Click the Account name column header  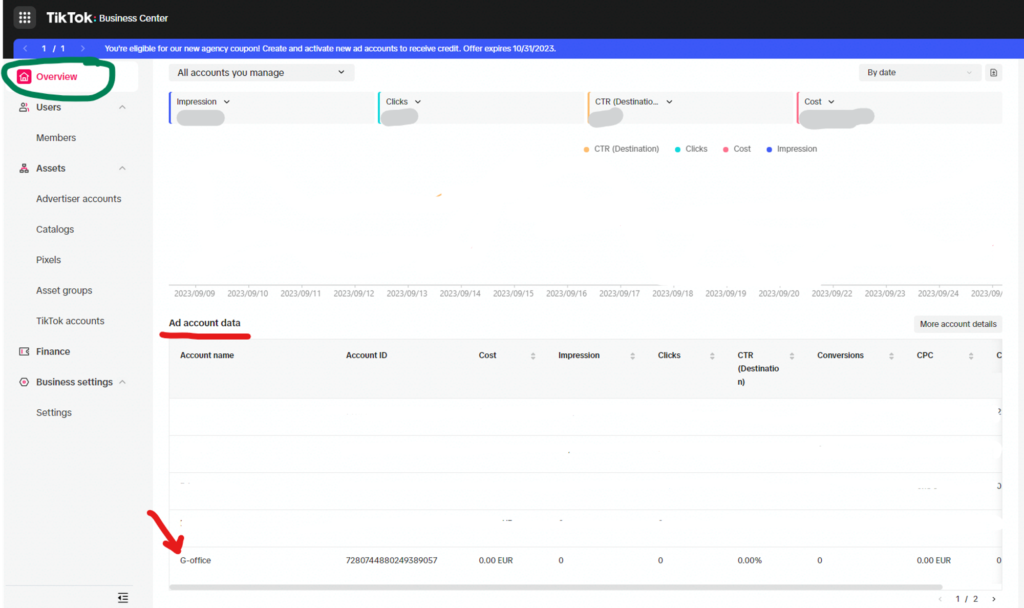(207, 355)
